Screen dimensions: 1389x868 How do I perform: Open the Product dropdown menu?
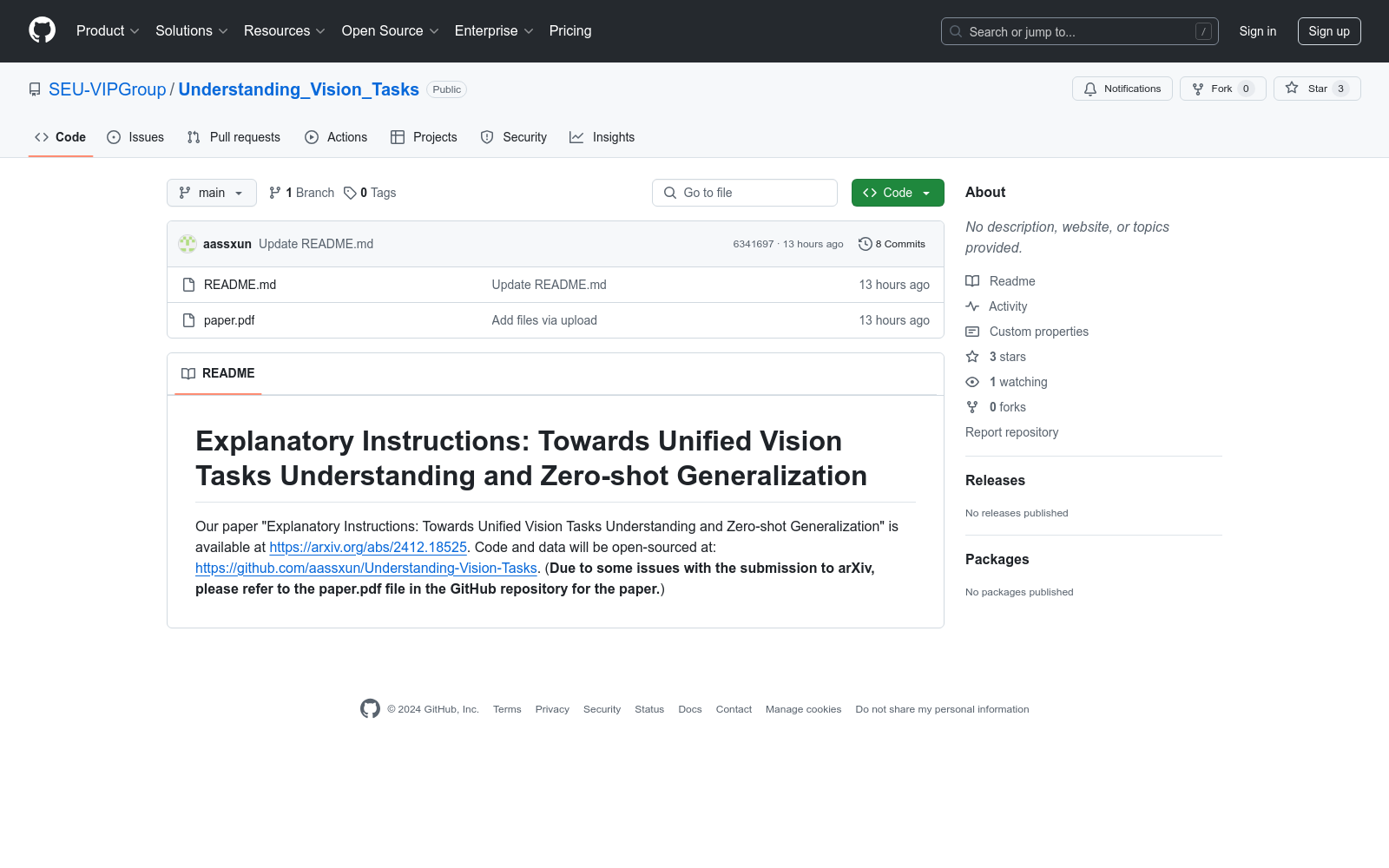click(108, 31)
